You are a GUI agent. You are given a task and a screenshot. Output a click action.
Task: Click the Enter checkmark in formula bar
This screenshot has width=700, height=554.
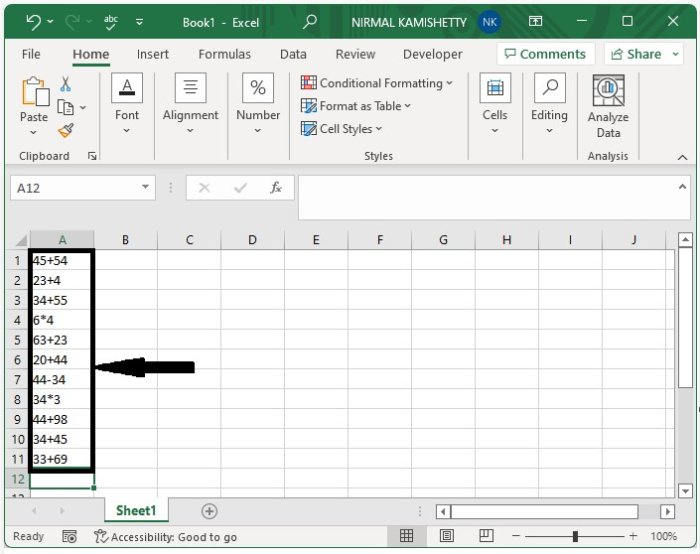point(240,188)
